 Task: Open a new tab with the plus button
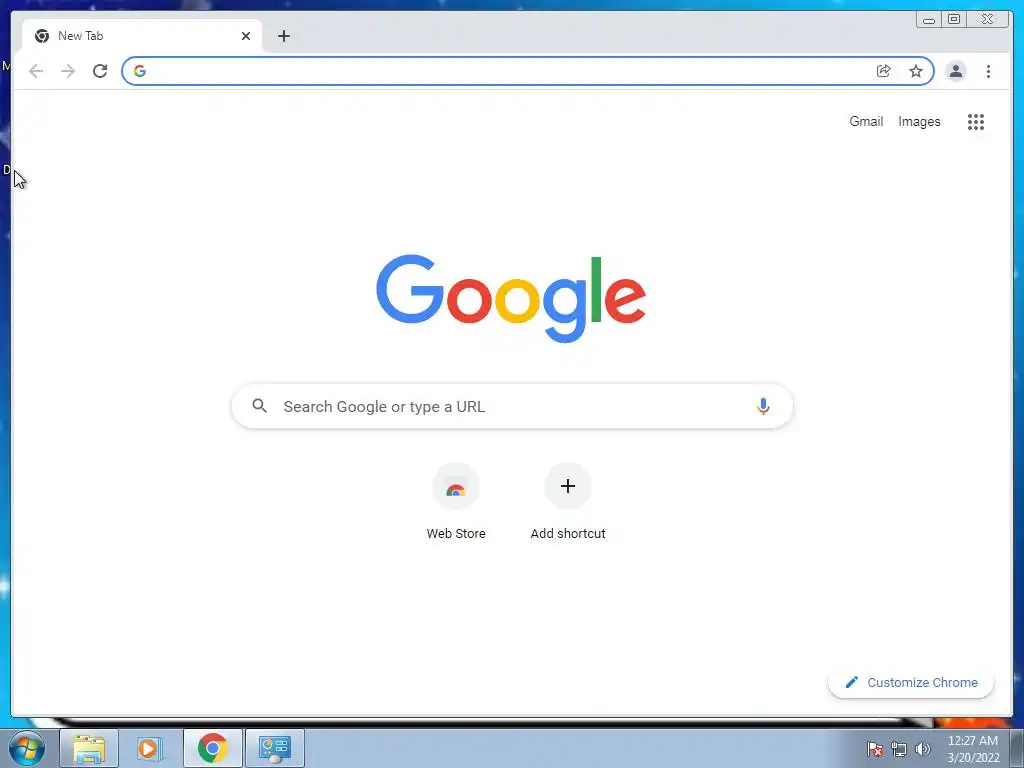(283, 36)
